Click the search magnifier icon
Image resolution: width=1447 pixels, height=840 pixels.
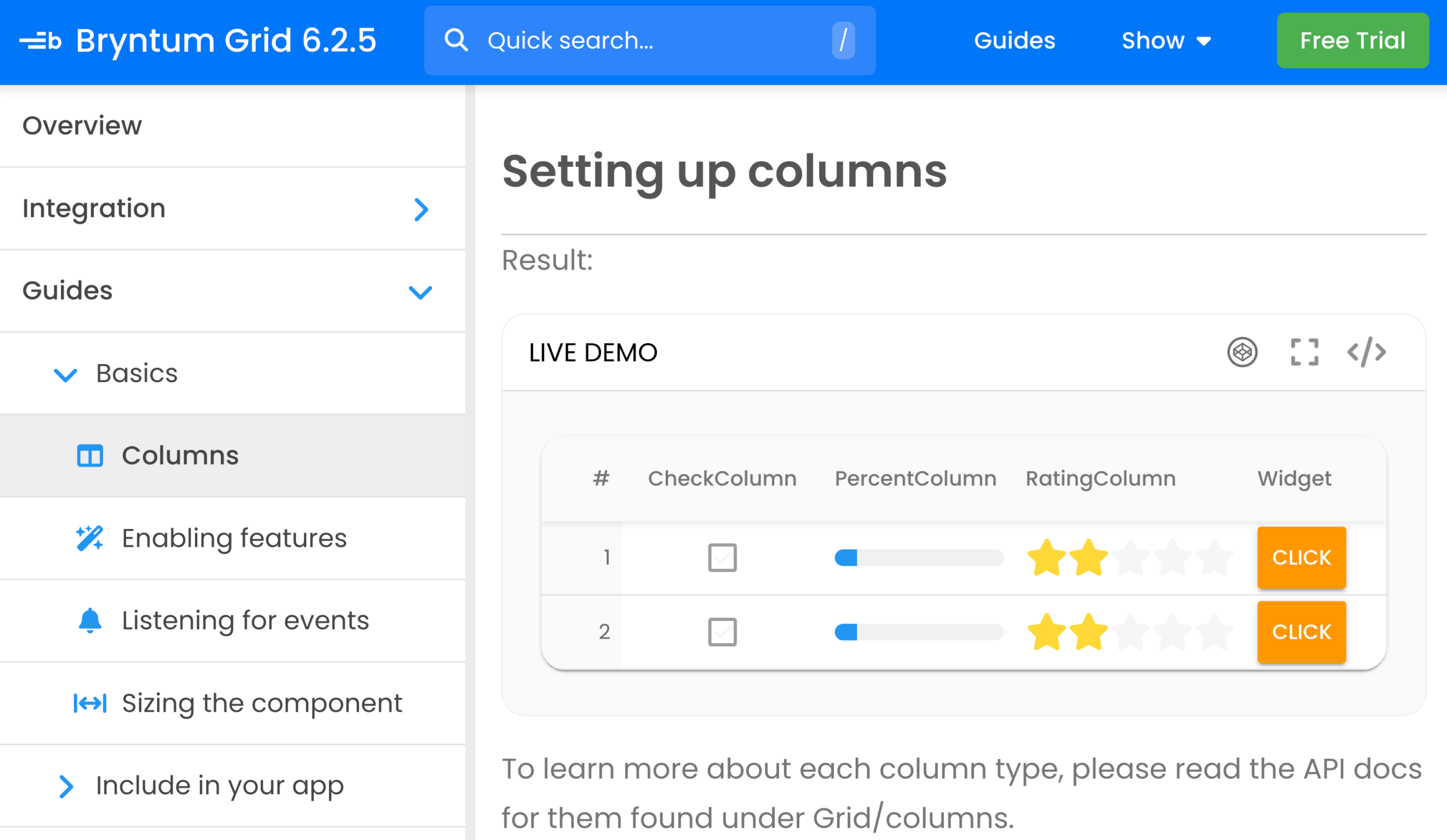pos(457,40)
